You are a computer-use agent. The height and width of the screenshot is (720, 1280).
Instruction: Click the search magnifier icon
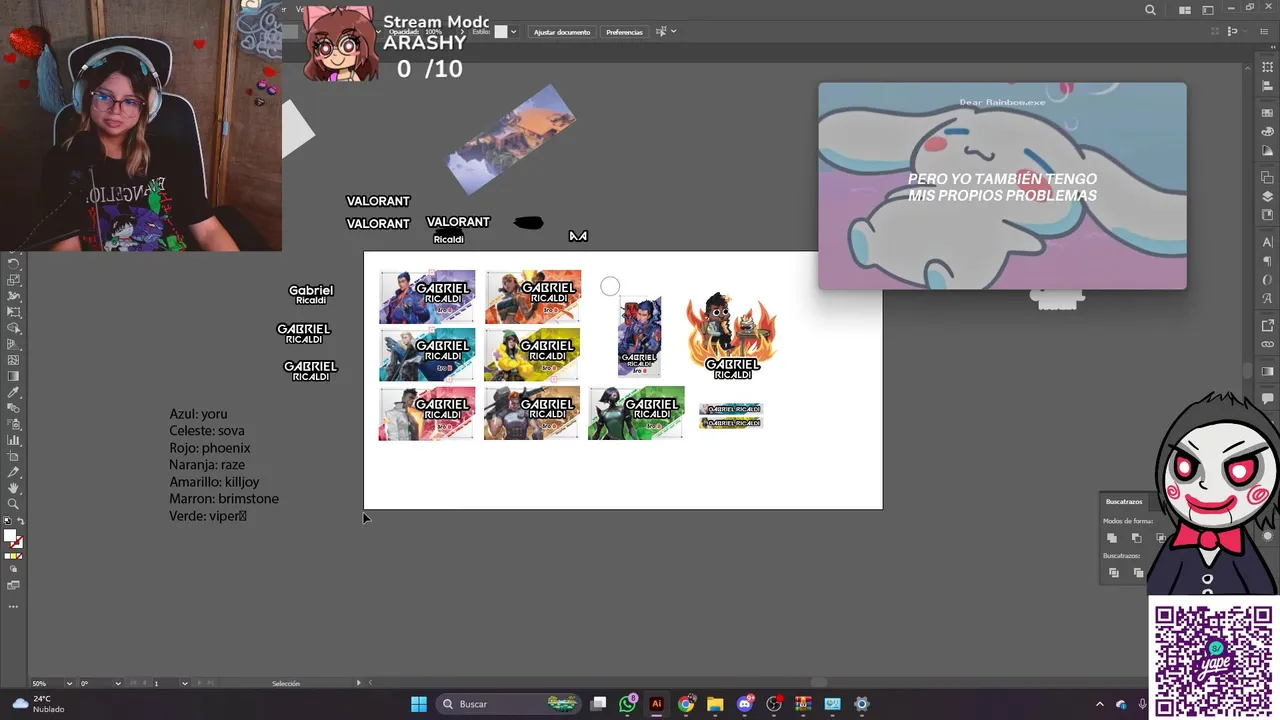1151,10
